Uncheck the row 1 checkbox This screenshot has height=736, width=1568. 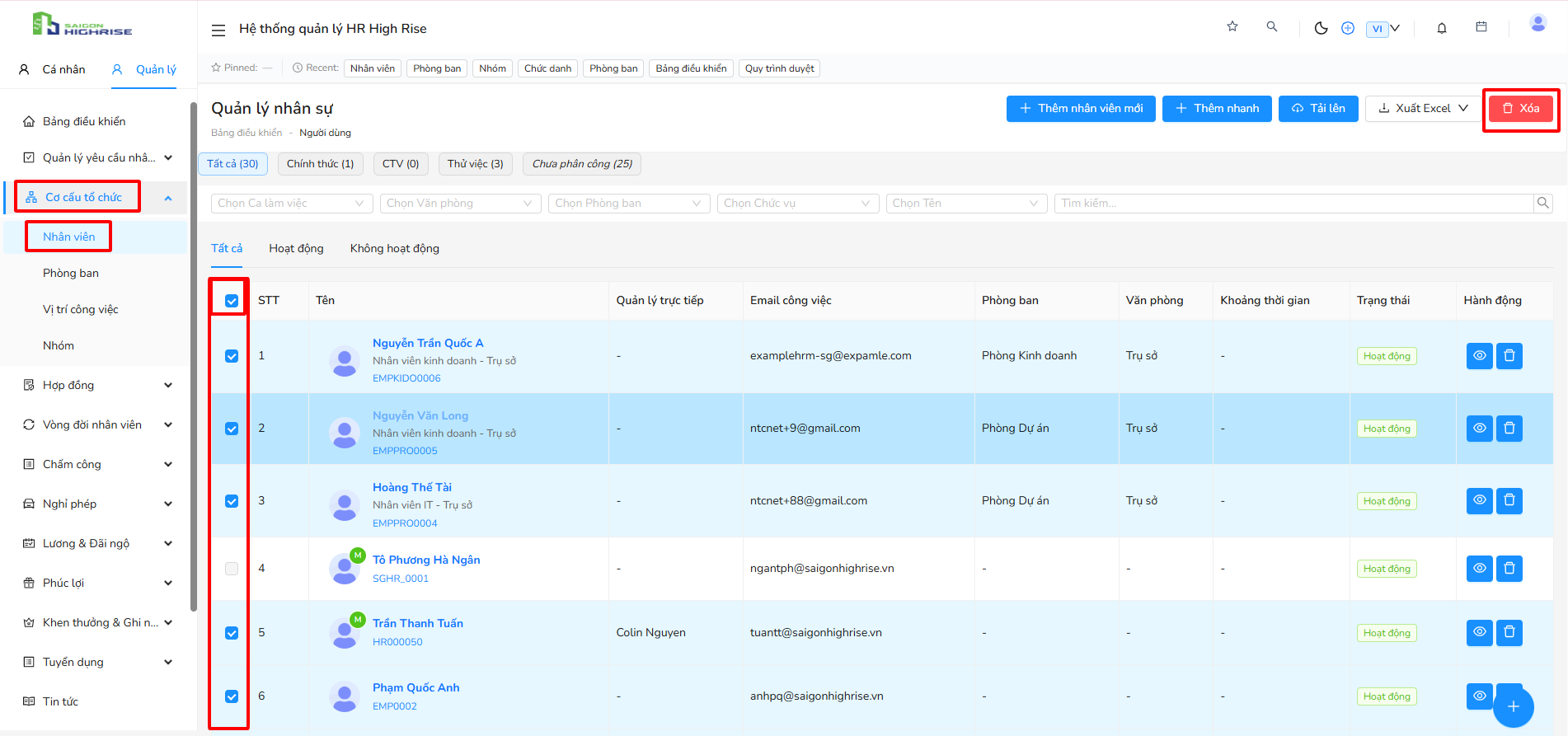(x=232, y=356)
